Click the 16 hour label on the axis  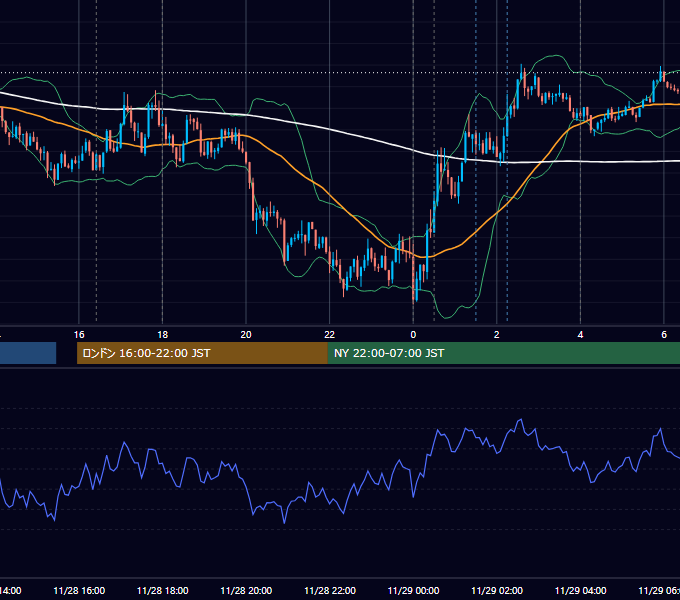tap(79, 335)
